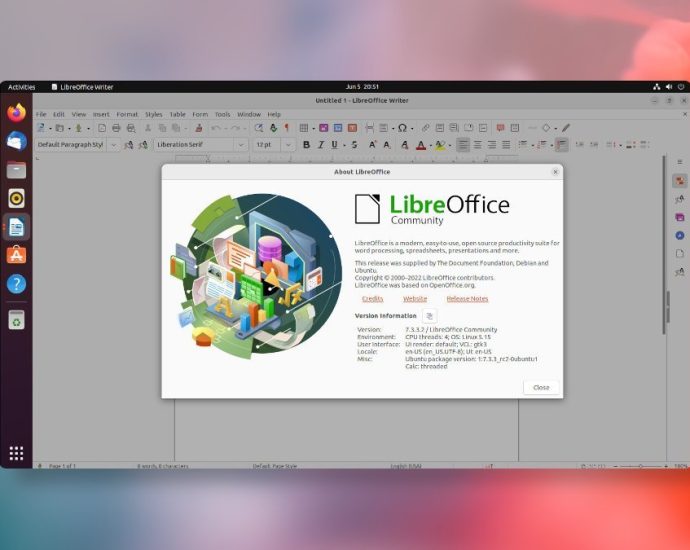Apply the yellow highlighting color swatch
This screenshot has height=550, width=690.
[x=440, y=145]
